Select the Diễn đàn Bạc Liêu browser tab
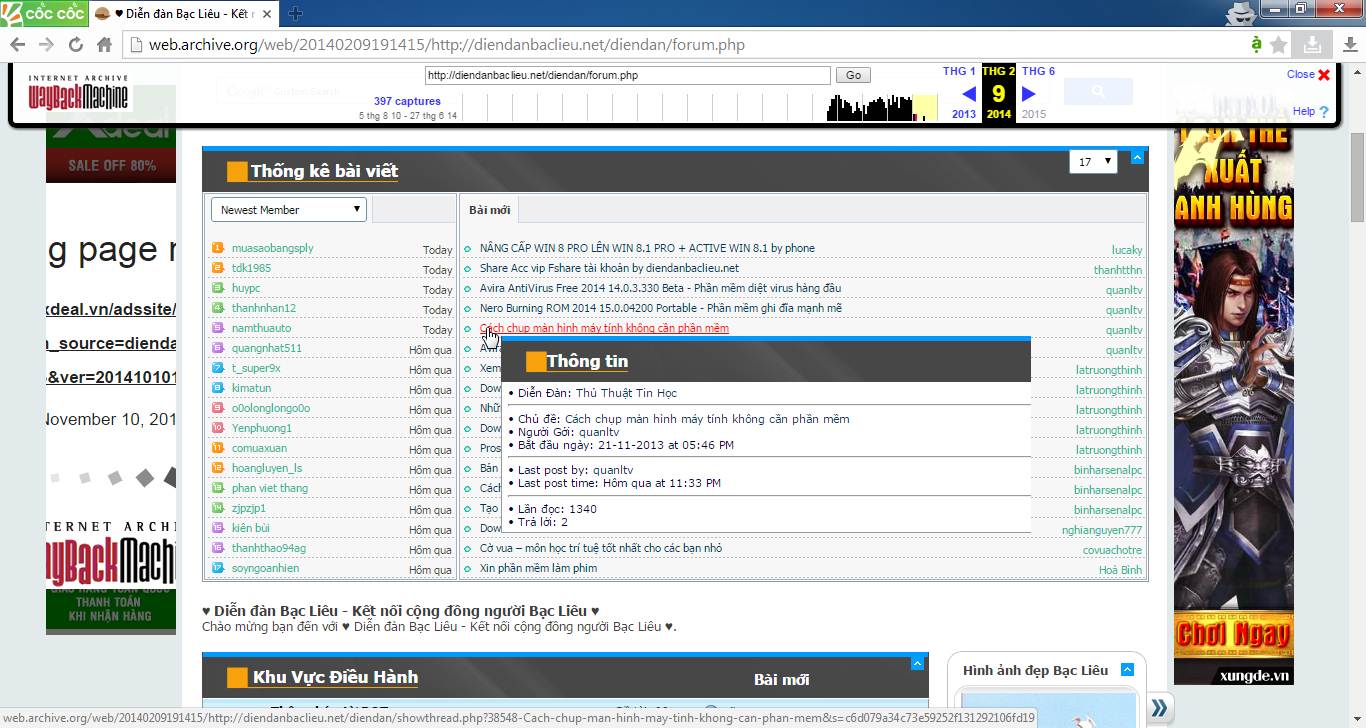Viewport: 1366px width, 728px height. coord(182,14)
